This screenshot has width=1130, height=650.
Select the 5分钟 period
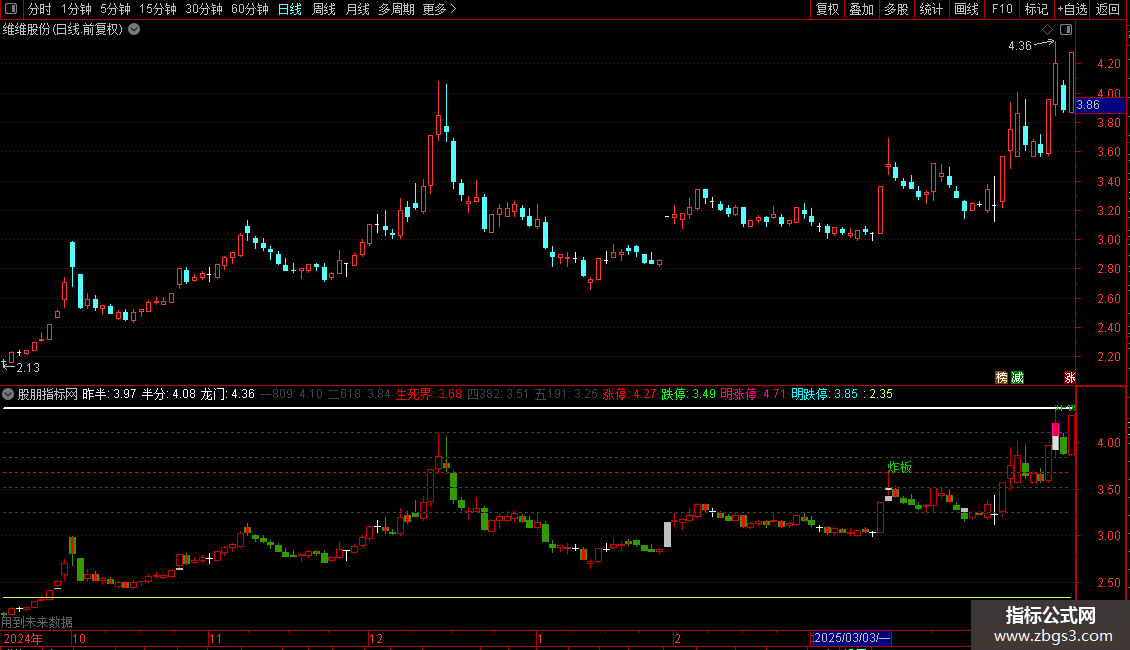115,9
